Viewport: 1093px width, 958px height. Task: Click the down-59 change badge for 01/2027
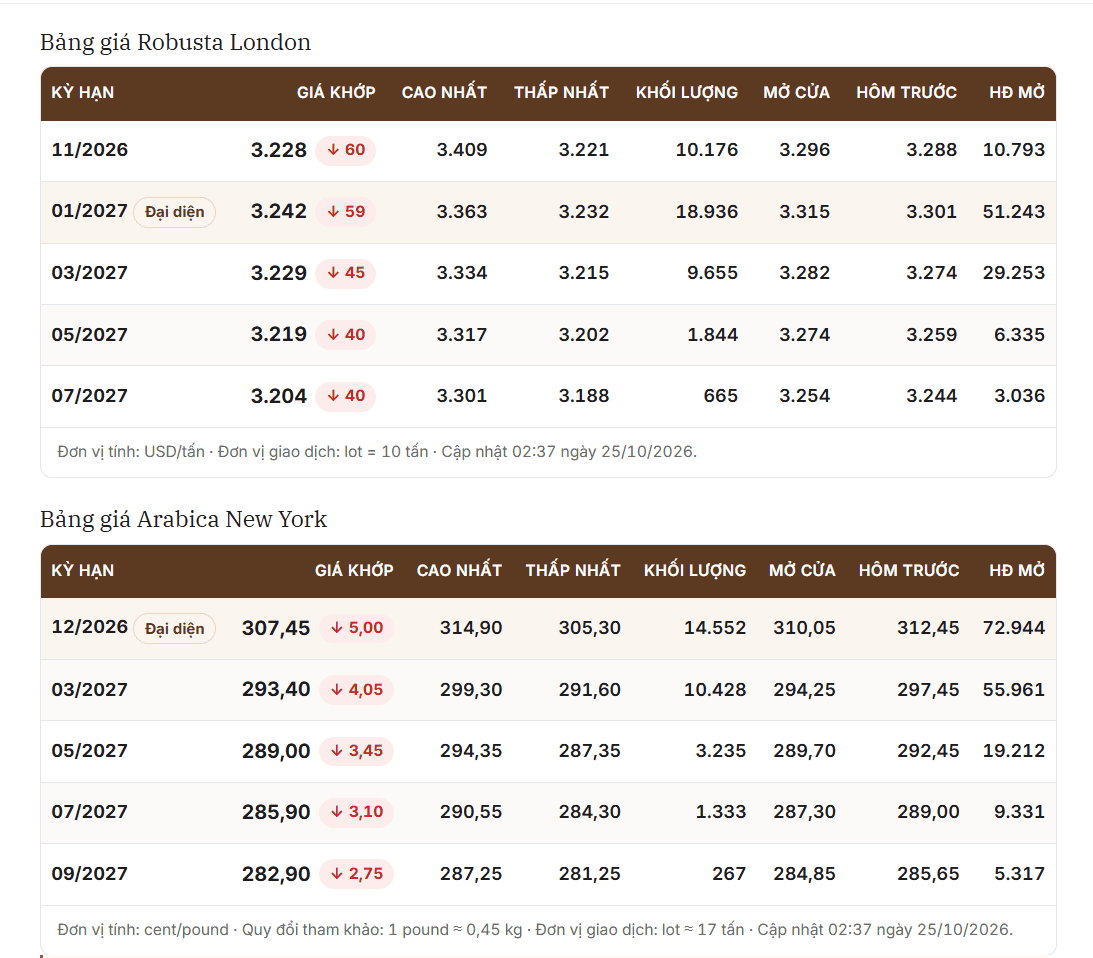coord(346,211)
